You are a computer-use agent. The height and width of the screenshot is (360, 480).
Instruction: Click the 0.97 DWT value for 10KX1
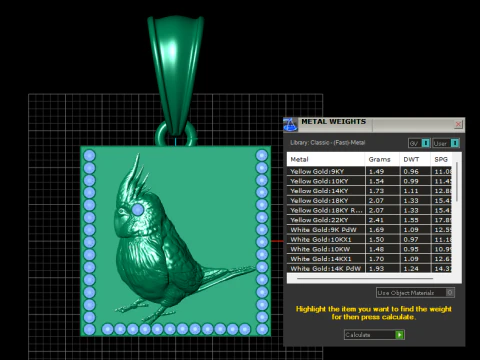pos(411,239)
